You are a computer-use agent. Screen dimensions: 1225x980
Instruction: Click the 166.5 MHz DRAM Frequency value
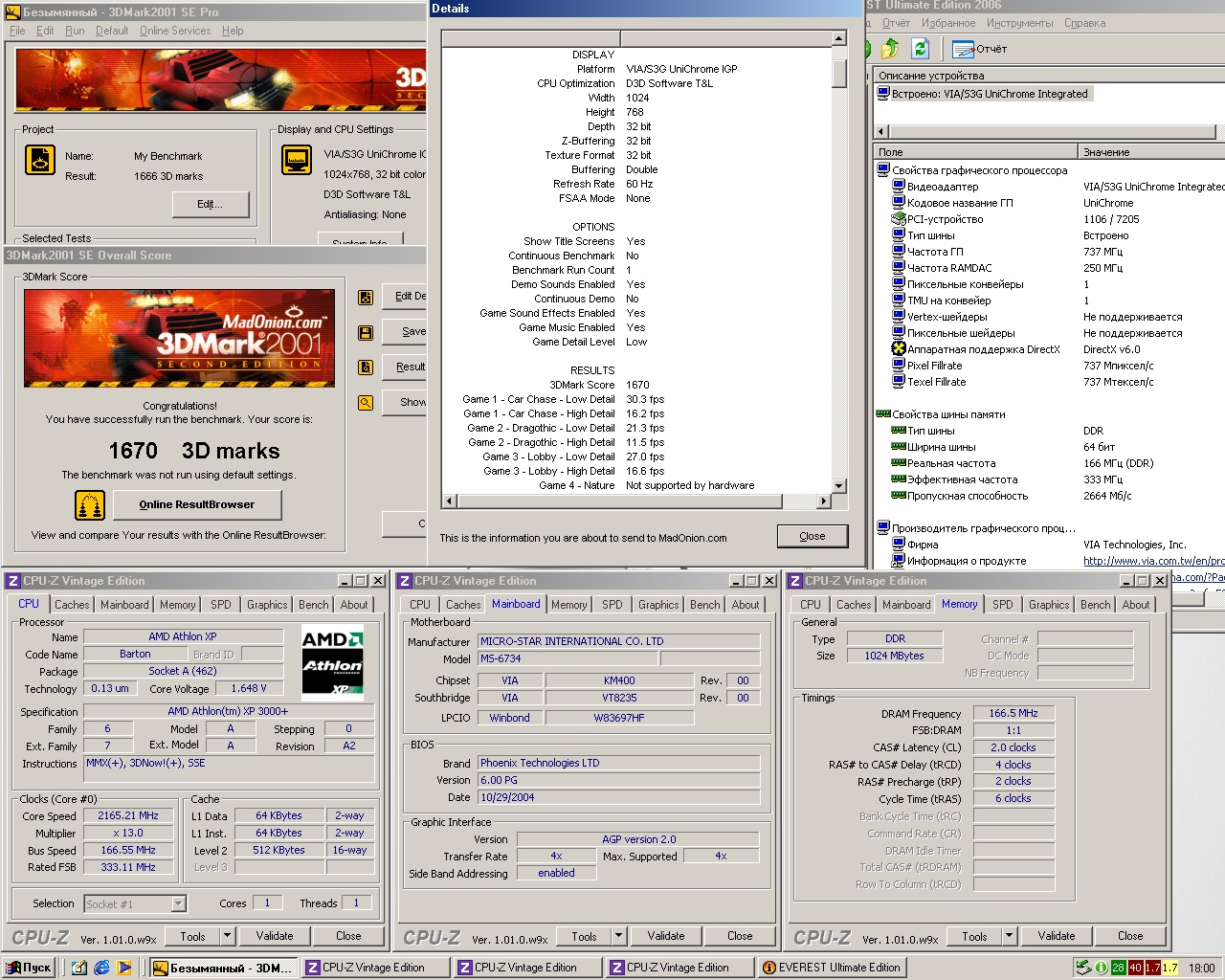pyautogui.click(x=1013, y=713)
